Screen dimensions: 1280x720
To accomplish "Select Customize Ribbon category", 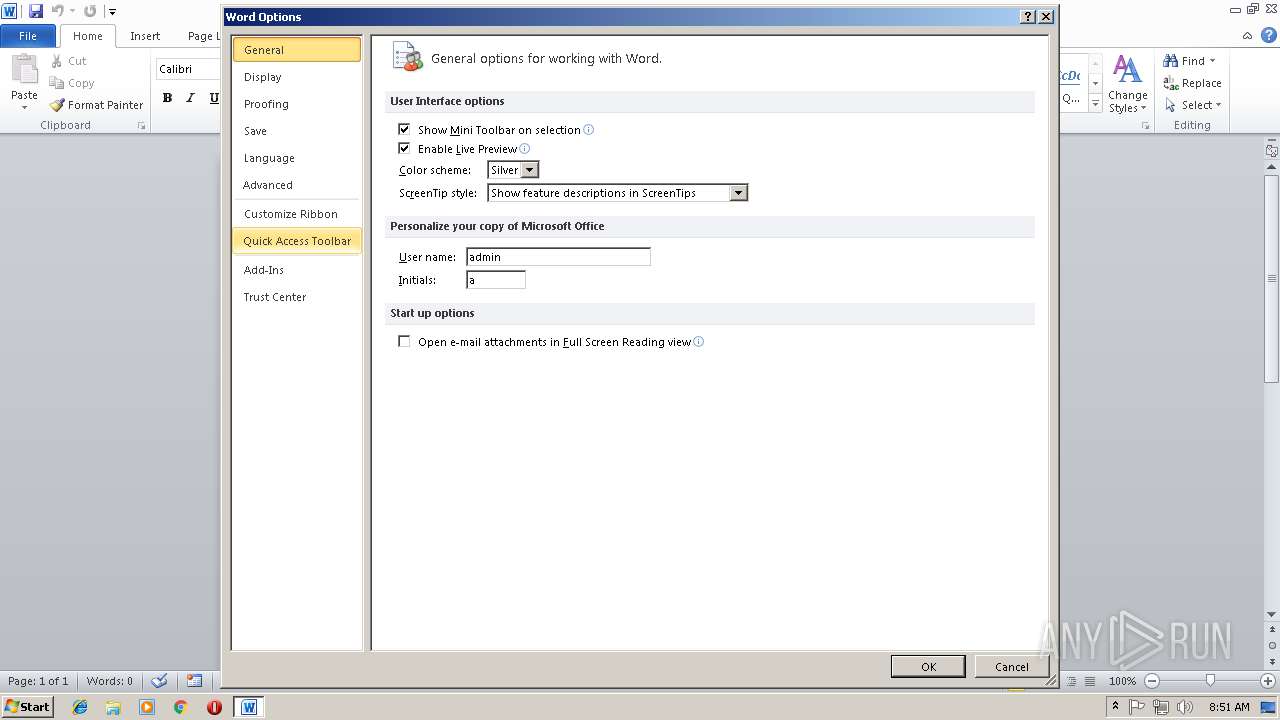I will [297, 214].
